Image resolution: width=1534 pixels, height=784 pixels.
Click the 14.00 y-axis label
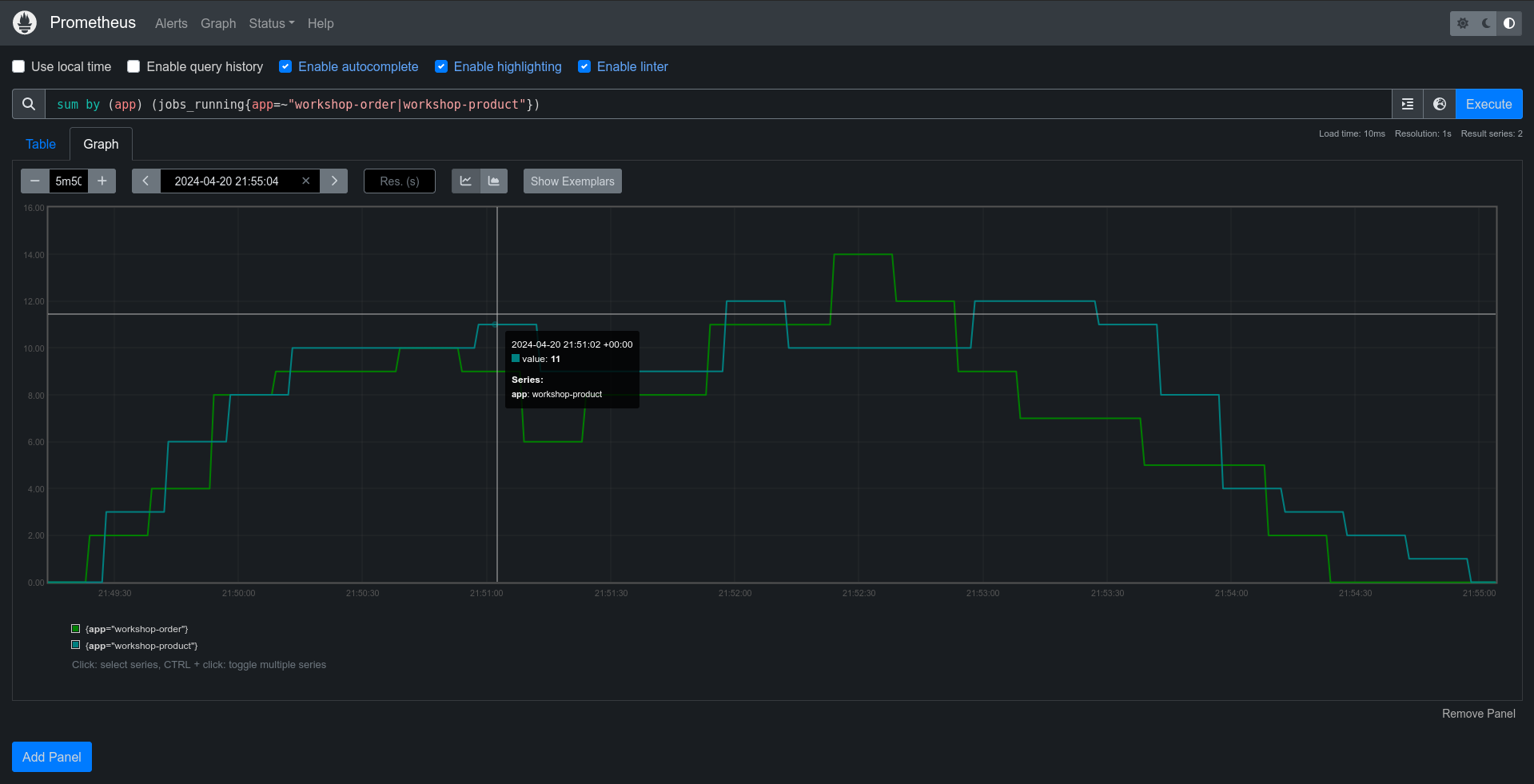34,255
